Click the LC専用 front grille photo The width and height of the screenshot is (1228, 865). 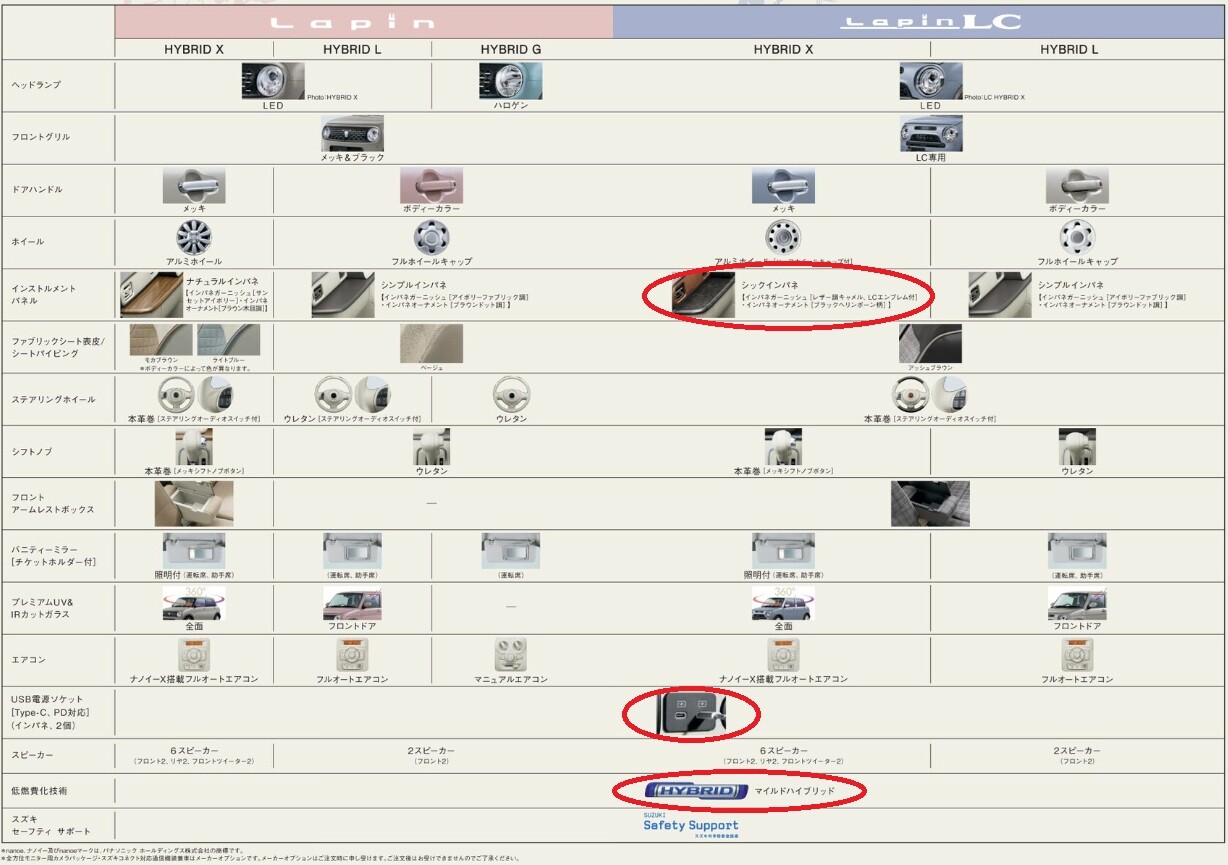[x=930, y=133]
